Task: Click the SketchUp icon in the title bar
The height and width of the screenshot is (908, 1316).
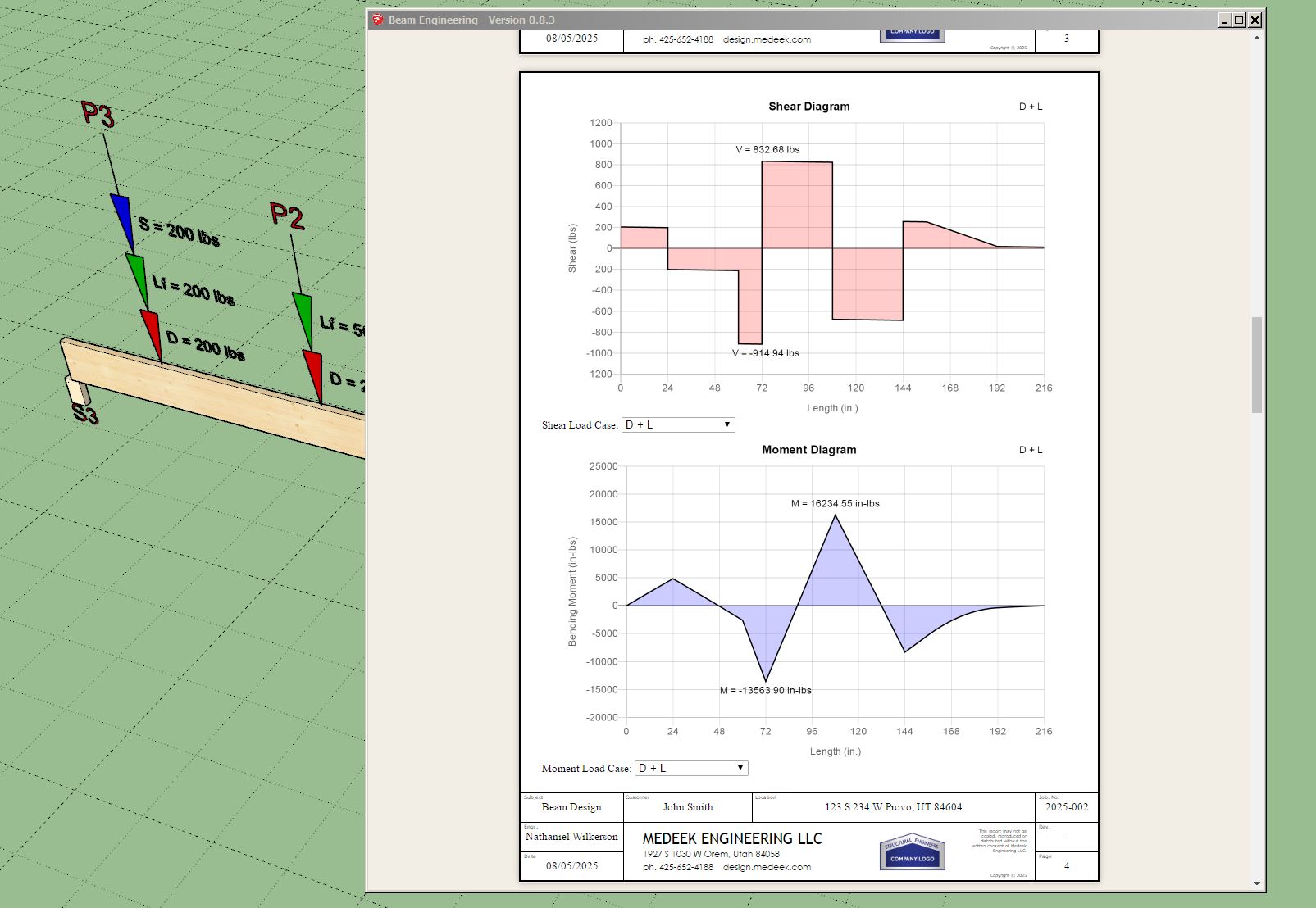Action: [x=378, y=20]
